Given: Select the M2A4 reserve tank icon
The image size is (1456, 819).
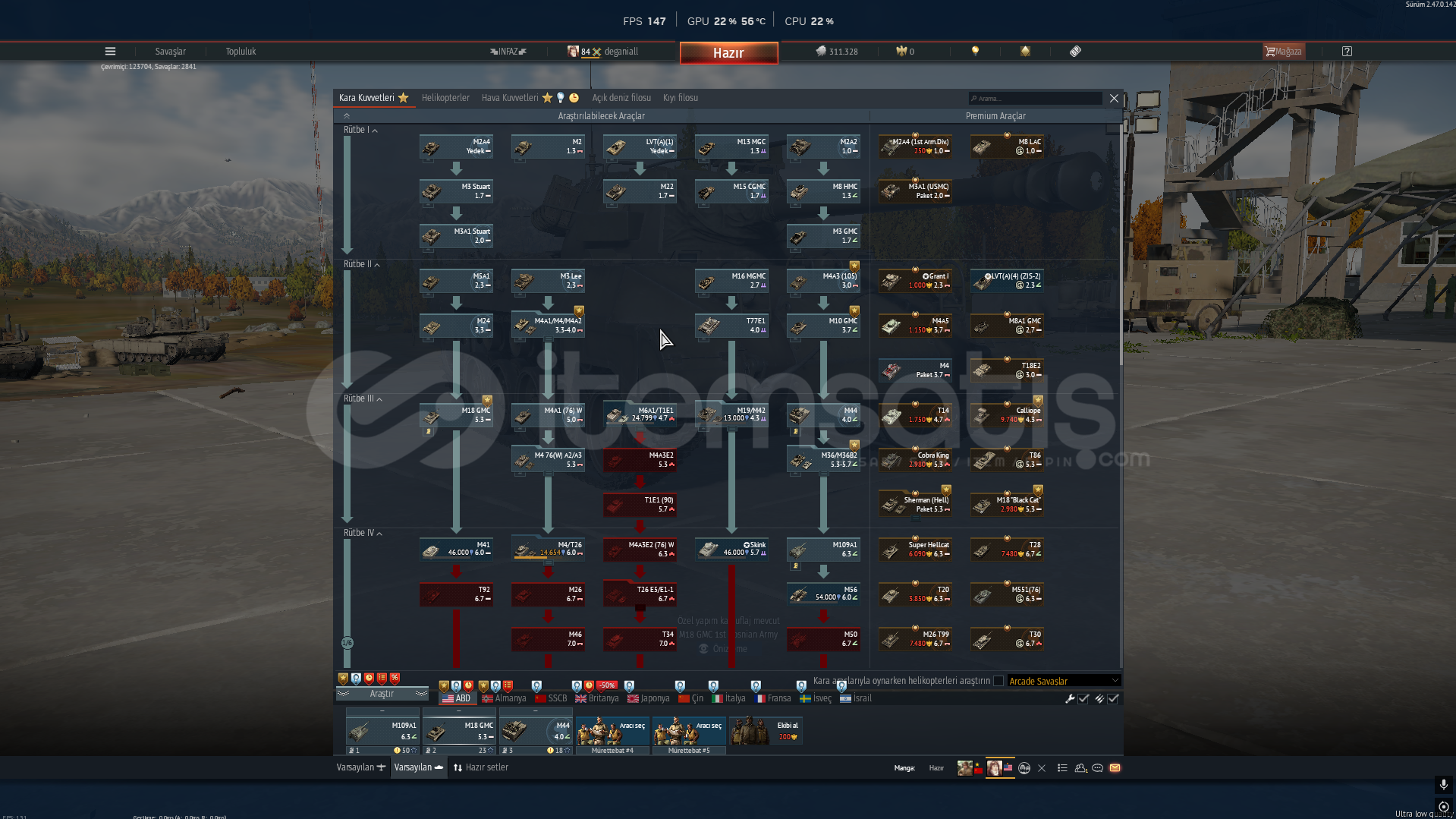Looking at the screenshot, I should coord(456,146).
